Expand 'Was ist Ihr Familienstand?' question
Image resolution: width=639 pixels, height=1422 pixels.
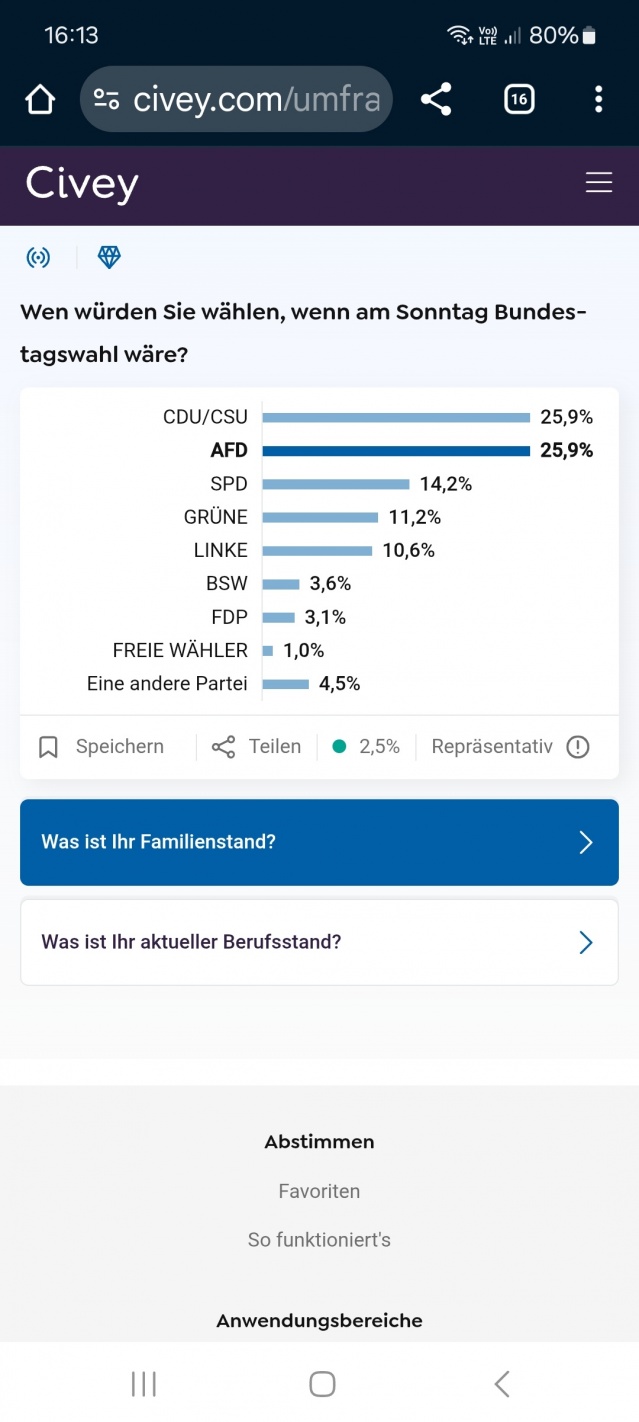point(319,842)
